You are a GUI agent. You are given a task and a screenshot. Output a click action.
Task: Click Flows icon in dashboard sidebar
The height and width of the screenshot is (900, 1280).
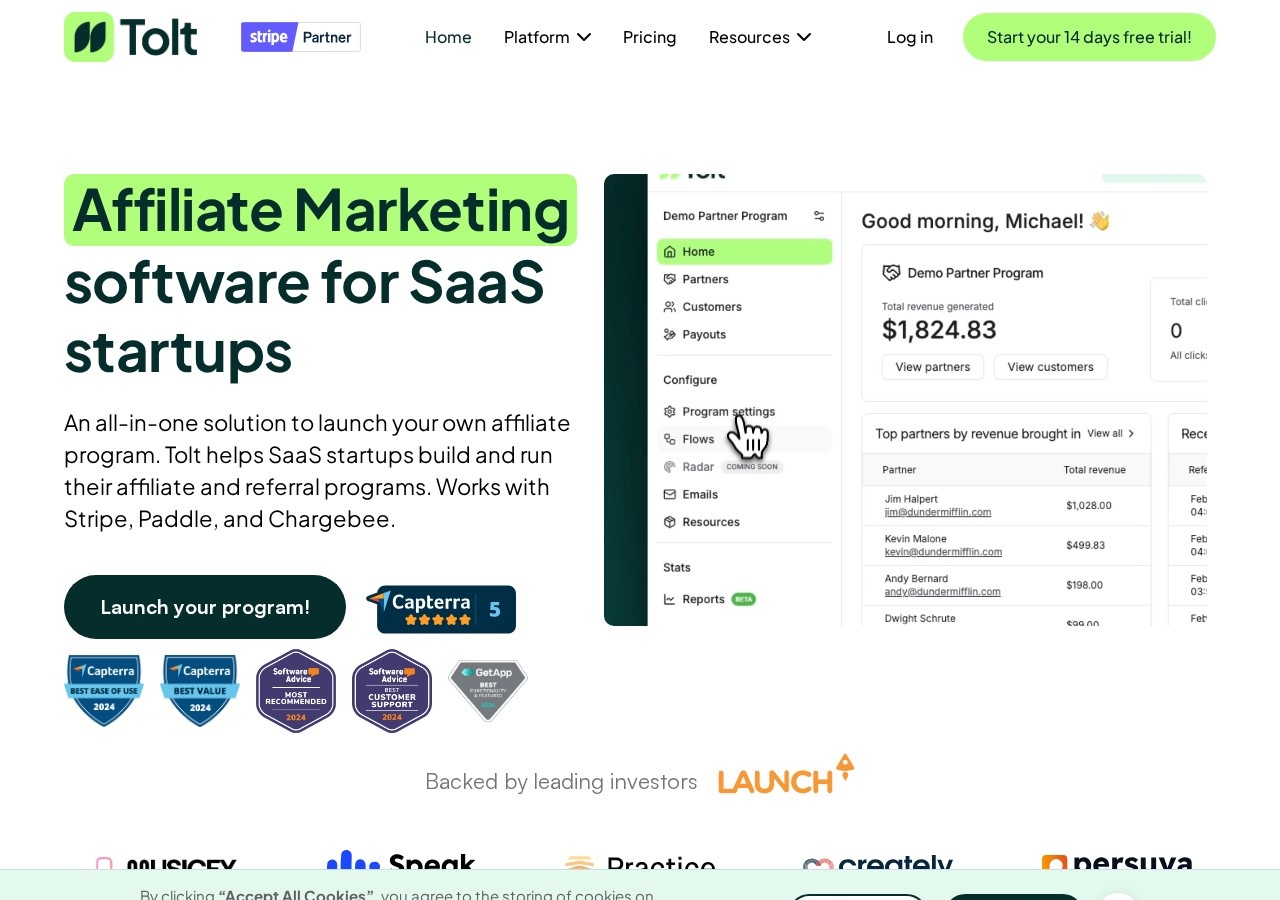(670, 439)
